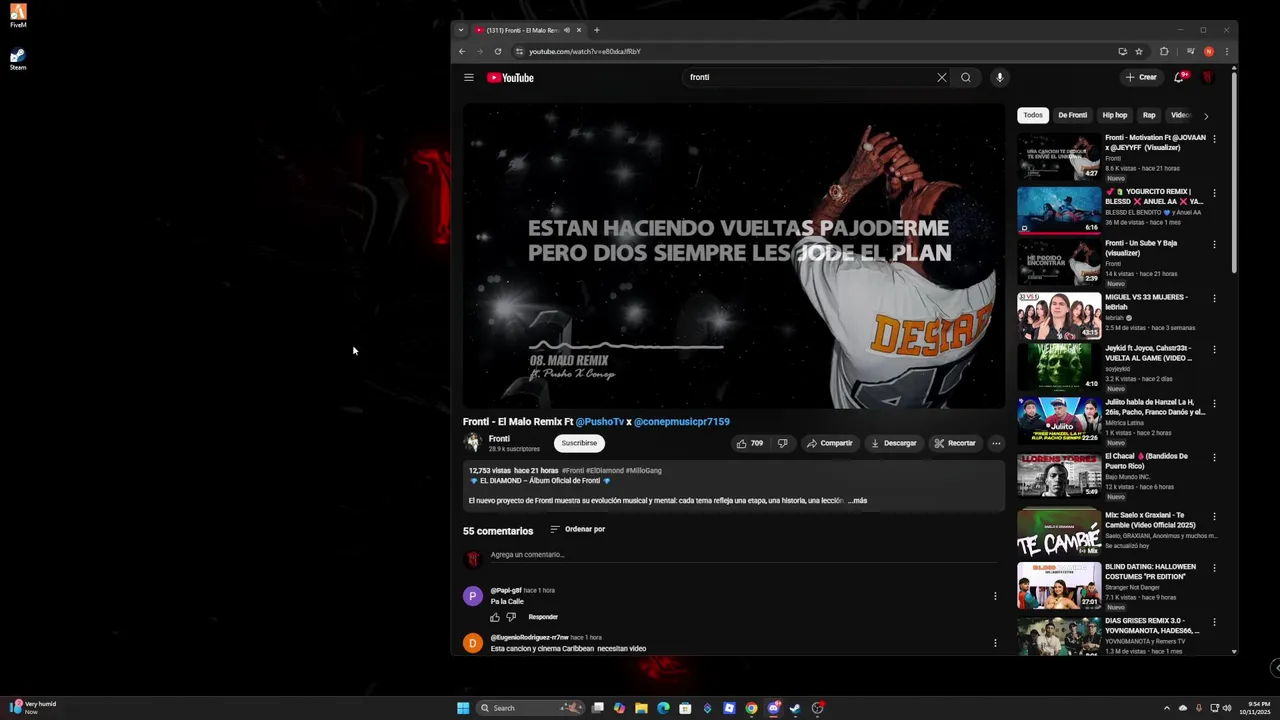Open Chrome extensions puzzle icon

click(x=1164, y=51)
